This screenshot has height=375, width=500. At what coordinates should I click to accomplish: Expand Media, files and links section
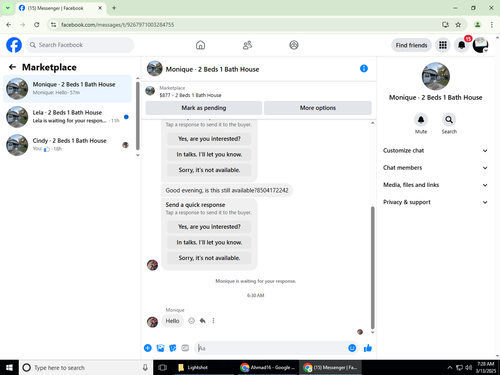click(x=435, y=185)
